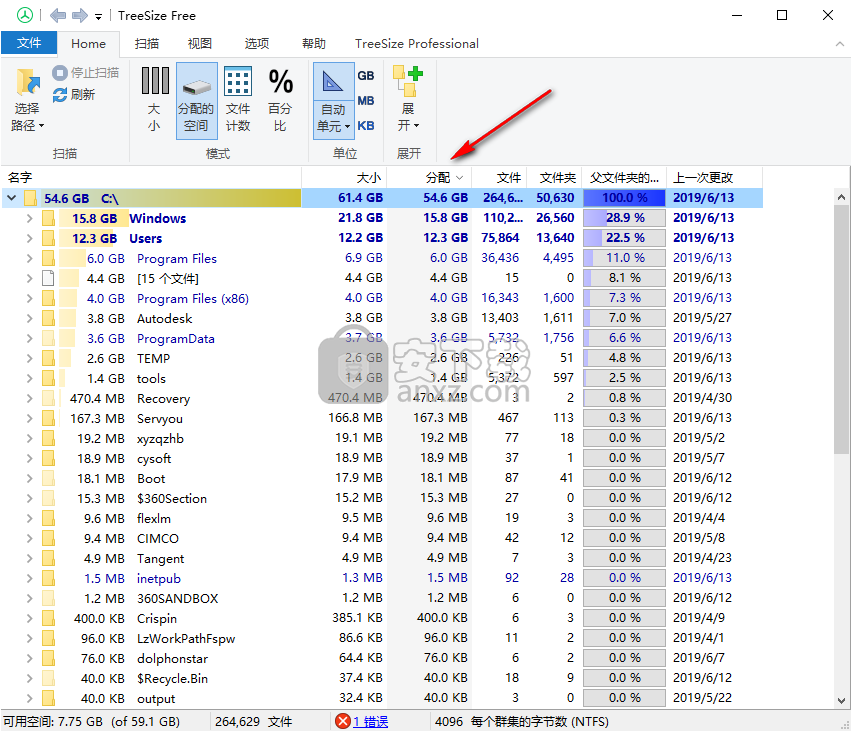This screenshot has height=732, width=852.
Task: Click the 22.5 % bar for Users
Action: click(624, 238)
